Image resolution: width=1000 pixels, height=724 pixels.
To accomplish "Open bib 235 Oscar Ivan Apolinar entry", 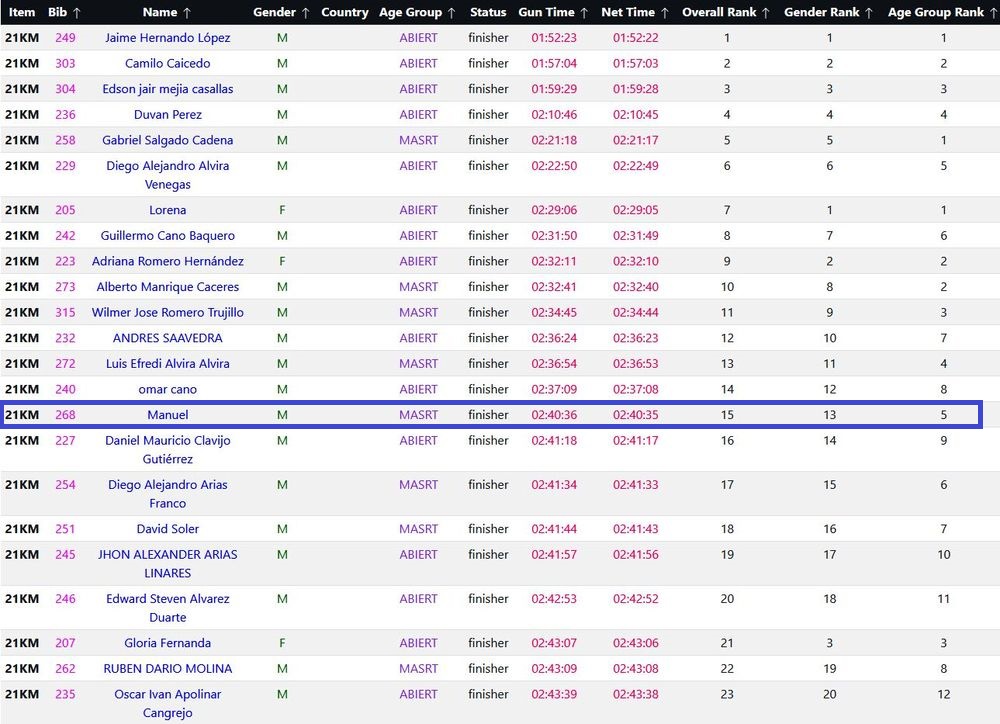I will (x=65, y=694).
